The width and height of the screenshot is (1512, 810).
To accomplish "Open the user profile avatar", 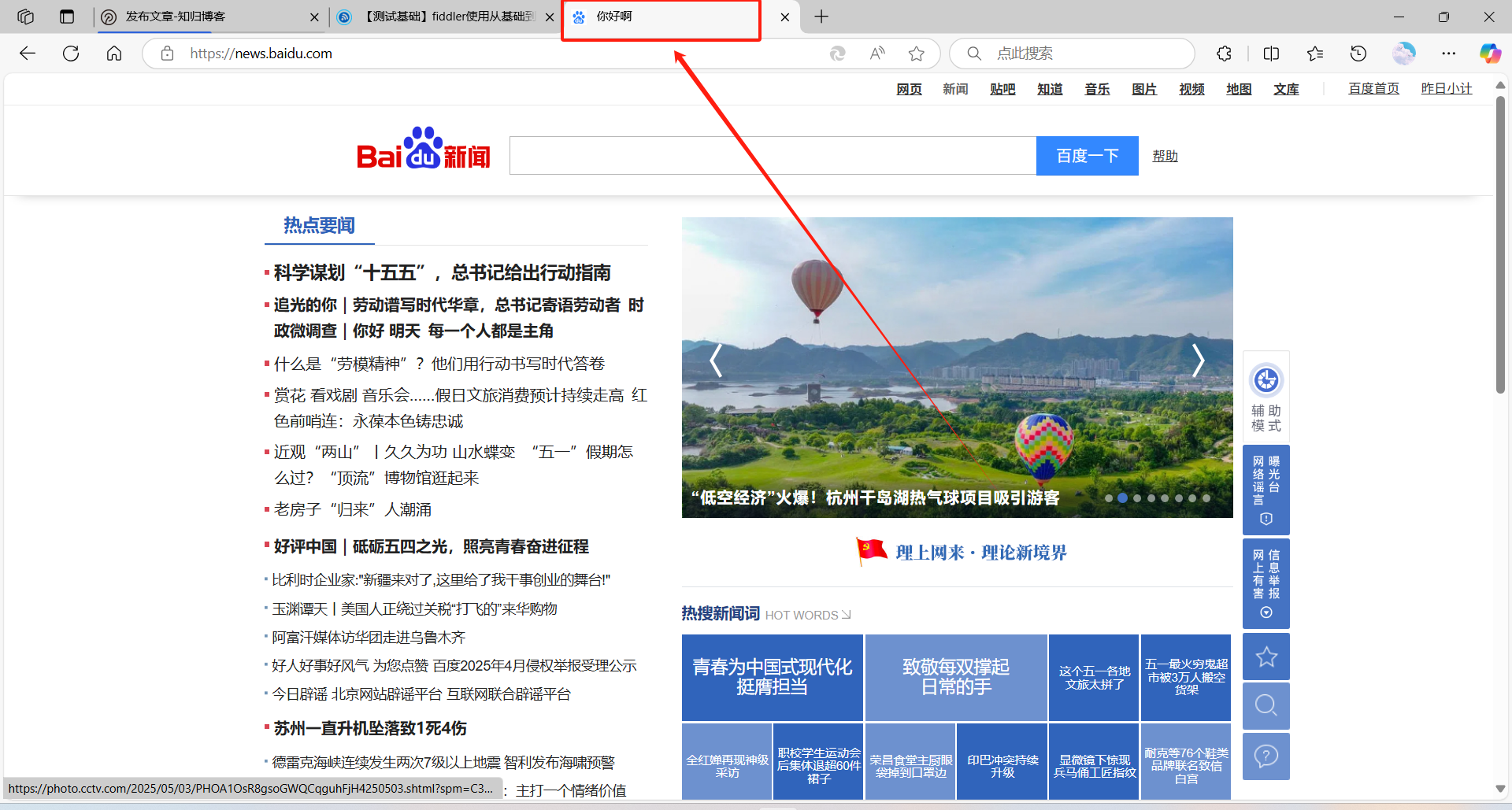I will (x=1403, y=54).
